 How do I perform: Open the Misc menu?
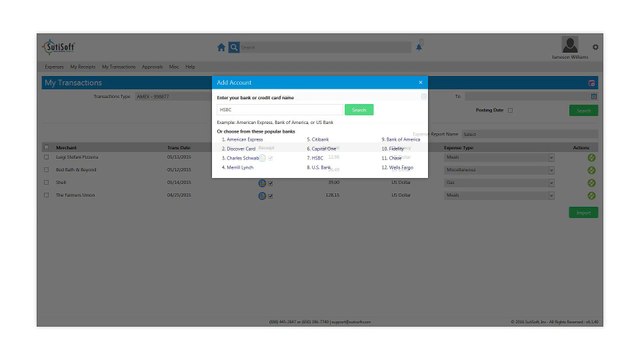tap(174, 67)
